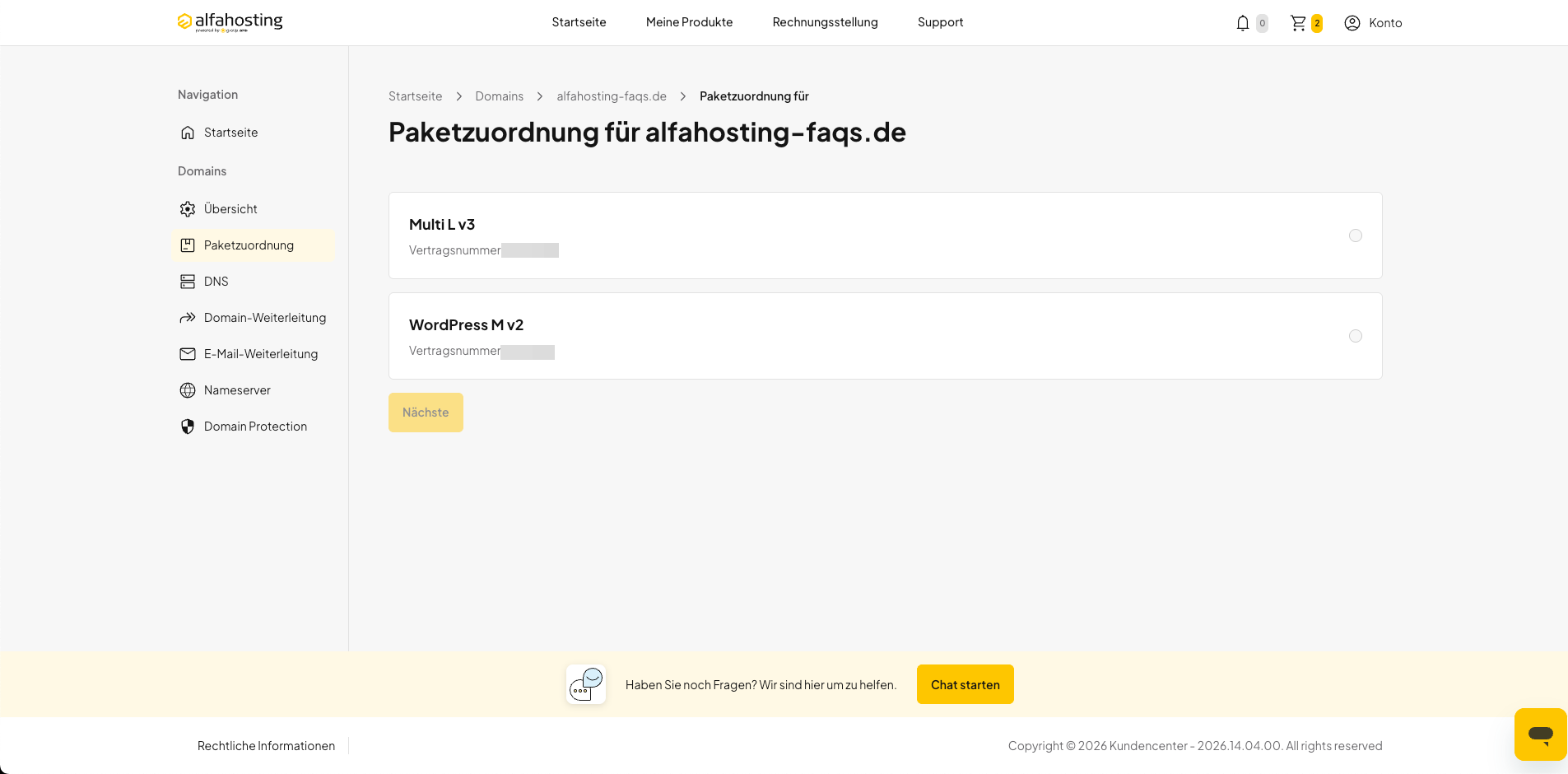Viewport: 1568px width, 774px height.
Task: Click the Domains sidebar section heading
Action: click(202, 171)
